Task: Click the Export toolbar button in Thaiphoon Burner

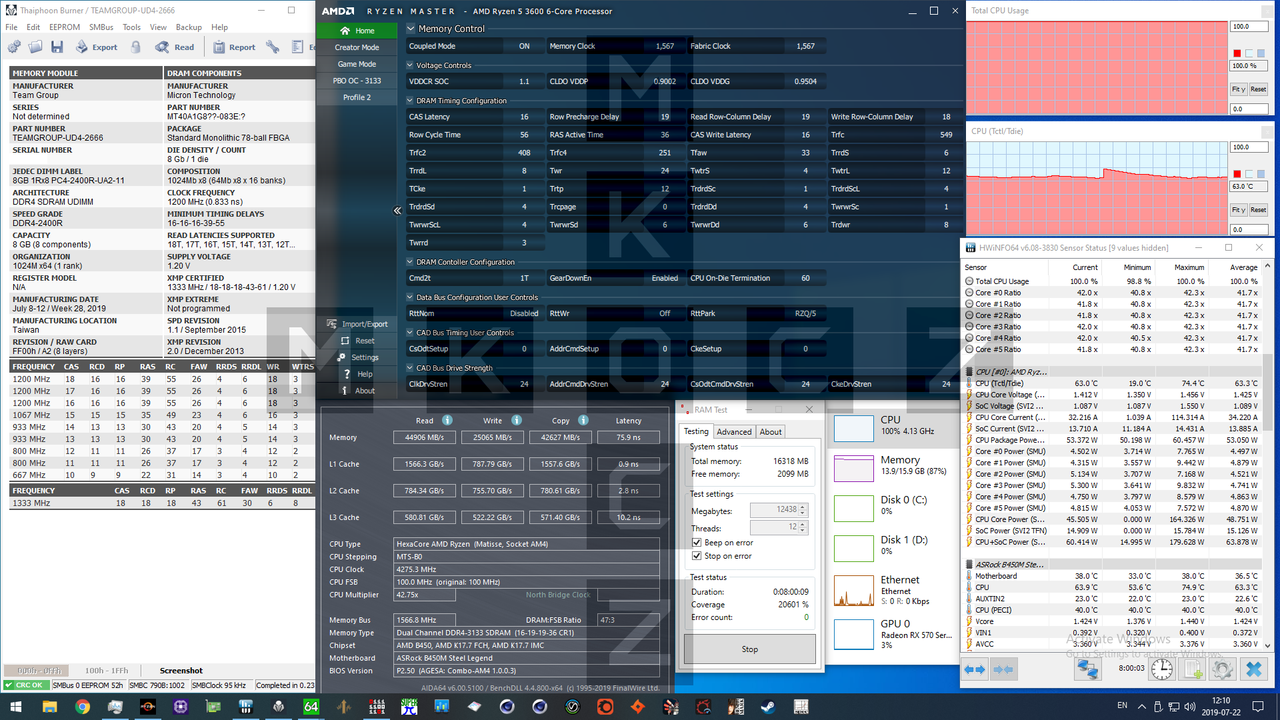Action: [96, 47]
